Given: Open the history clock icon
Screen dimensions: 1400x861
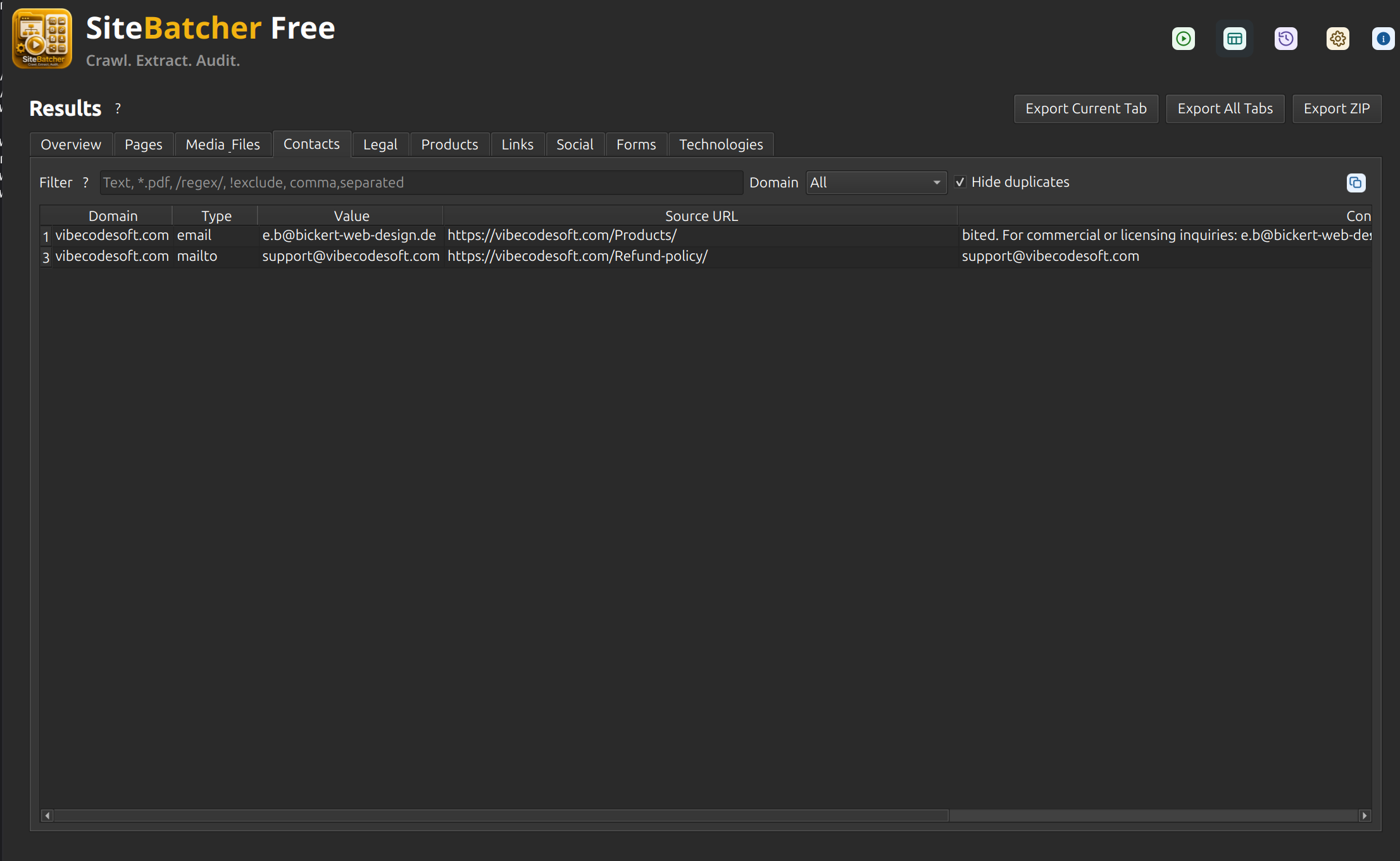Looking at the screenshot, I should pos(1285,39).
